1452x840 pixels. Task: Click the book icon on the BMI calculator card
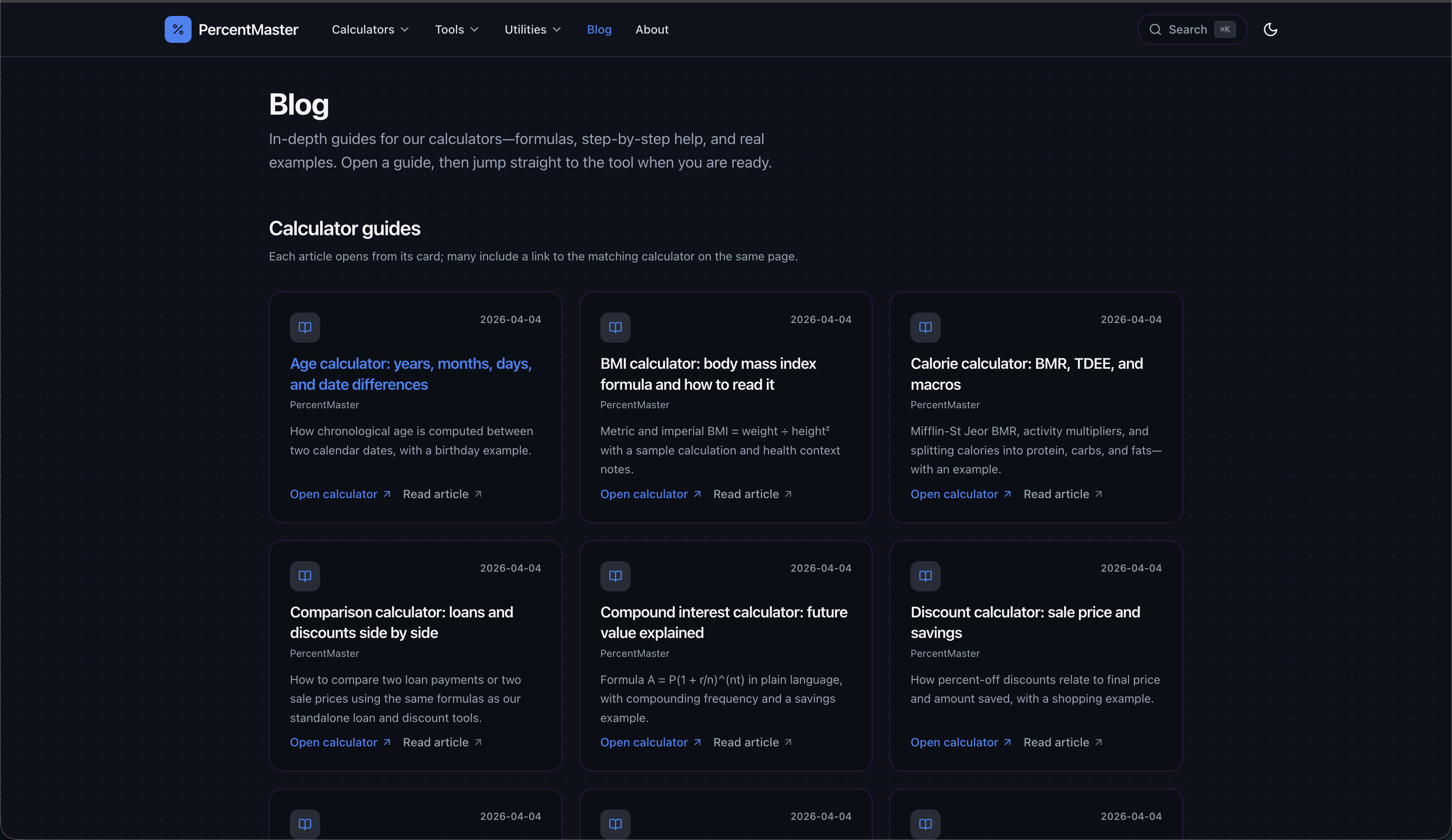click(615, 327)
